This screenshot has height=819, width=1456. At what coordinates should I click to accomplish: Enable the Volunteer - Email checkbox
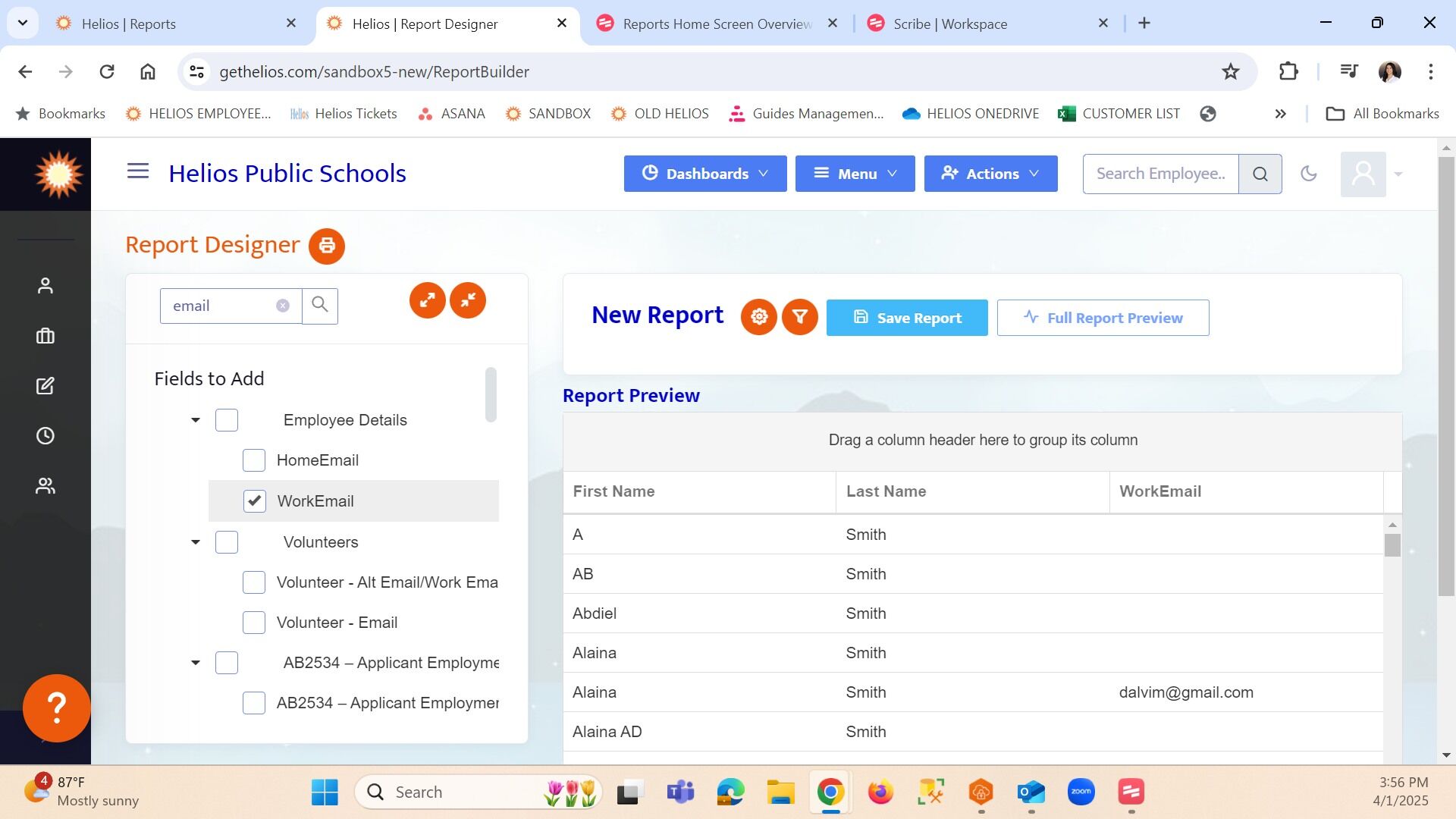coord(254,623)
